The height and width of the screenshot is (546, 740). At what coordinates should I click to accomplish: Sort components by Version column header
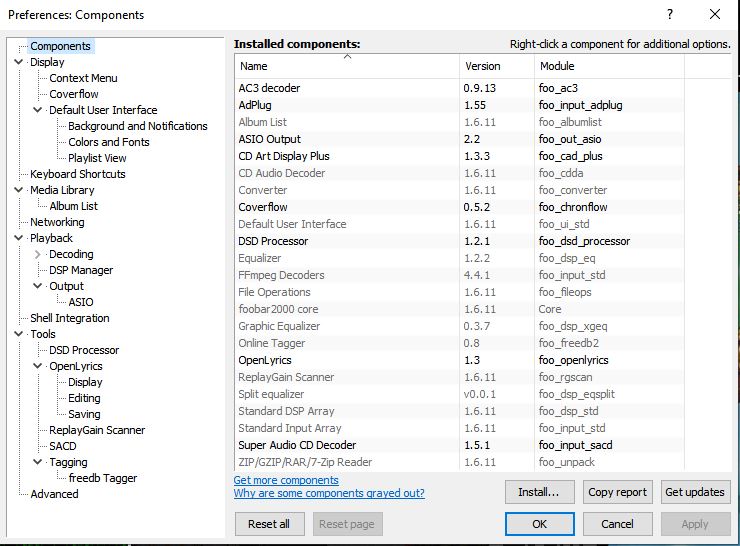click(x=497, y=66)
